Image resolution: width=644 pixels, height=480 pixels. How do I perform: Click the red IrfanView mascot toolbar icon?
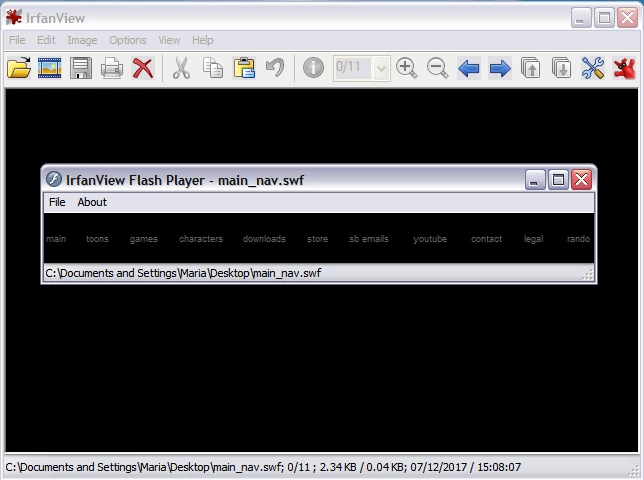click(624, 68)
